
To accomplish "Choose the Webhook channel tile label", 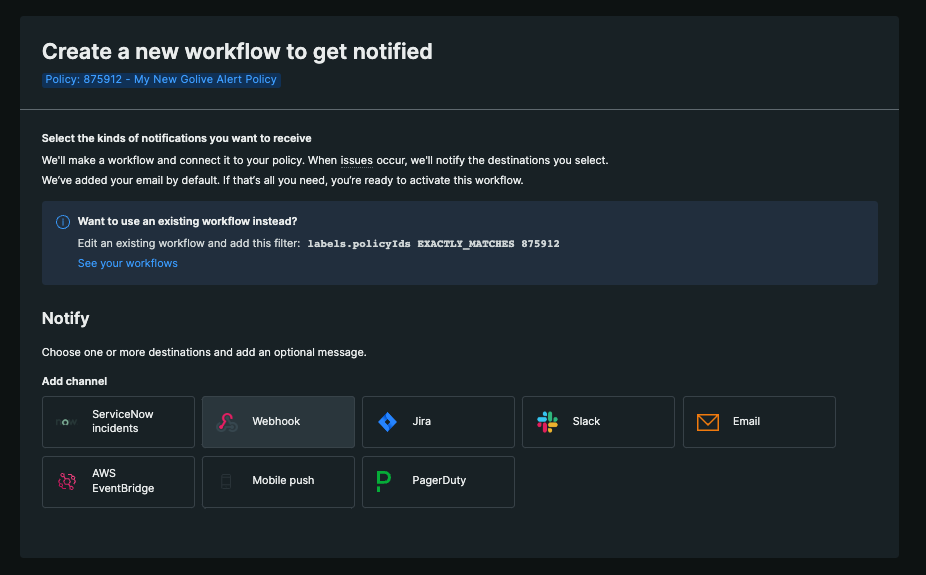I will point(276,422).
